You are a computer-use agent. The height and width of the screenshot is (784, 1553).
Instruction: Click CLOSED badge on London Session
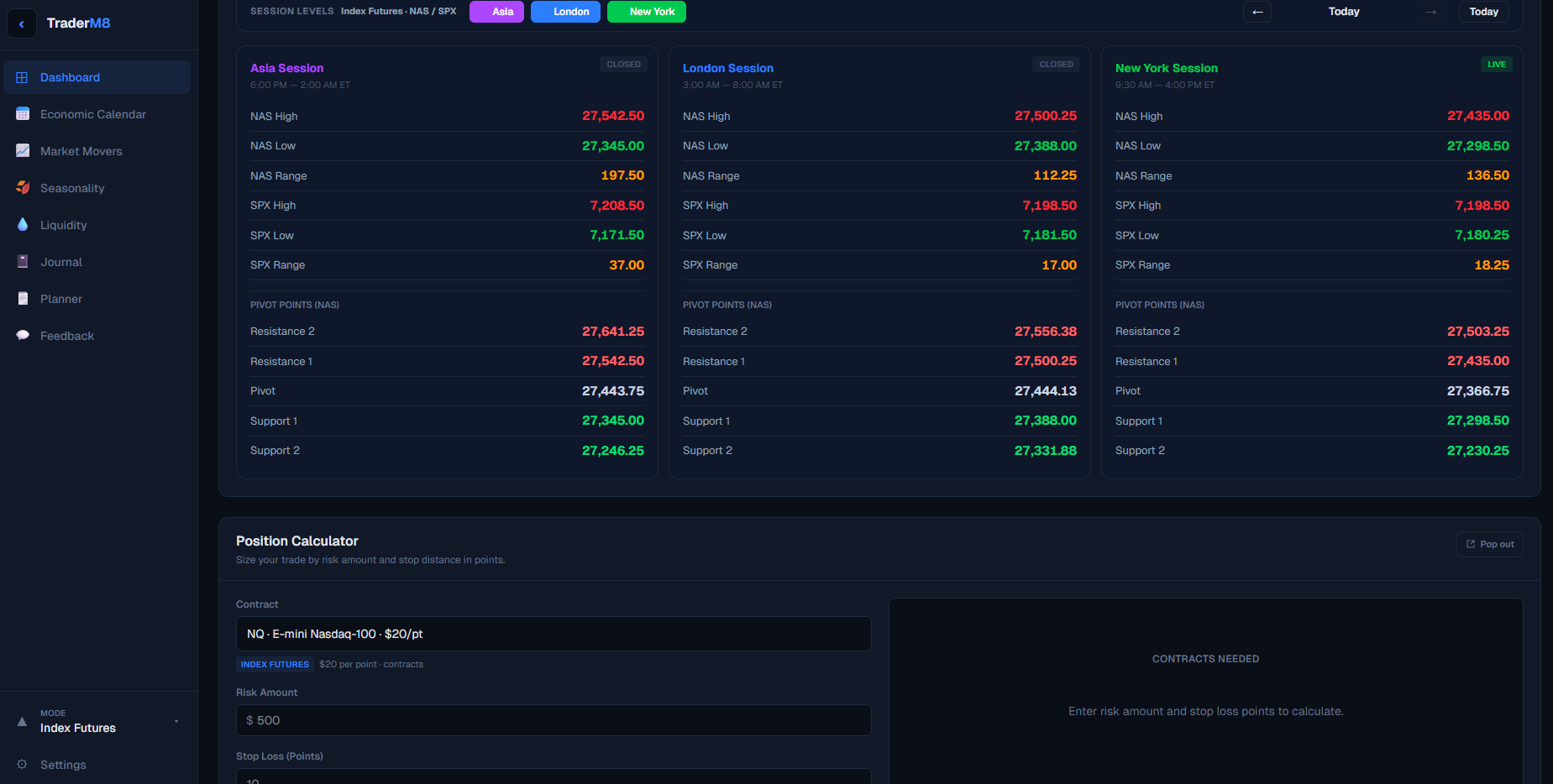click(1056, 65)
